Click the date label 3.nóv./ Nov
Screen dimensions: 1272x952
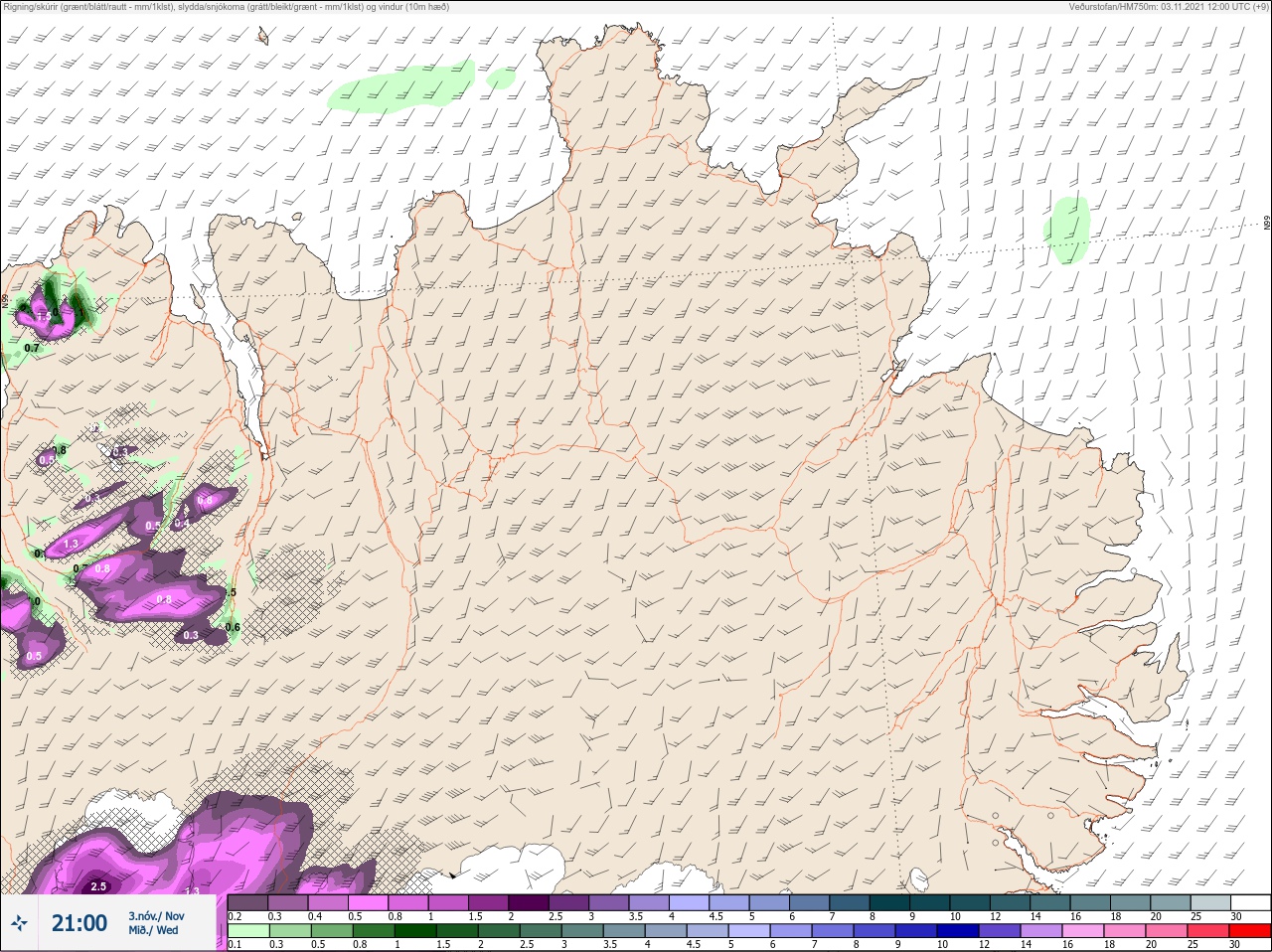coord(156,916)
